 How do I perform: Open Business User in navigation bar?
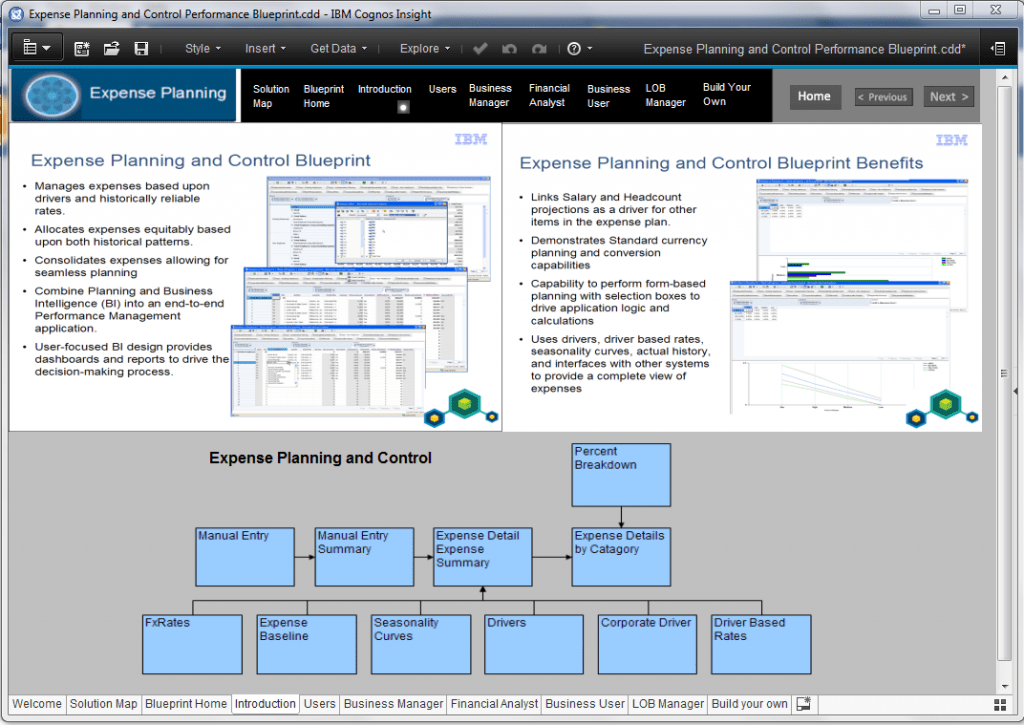pos(608,96)
